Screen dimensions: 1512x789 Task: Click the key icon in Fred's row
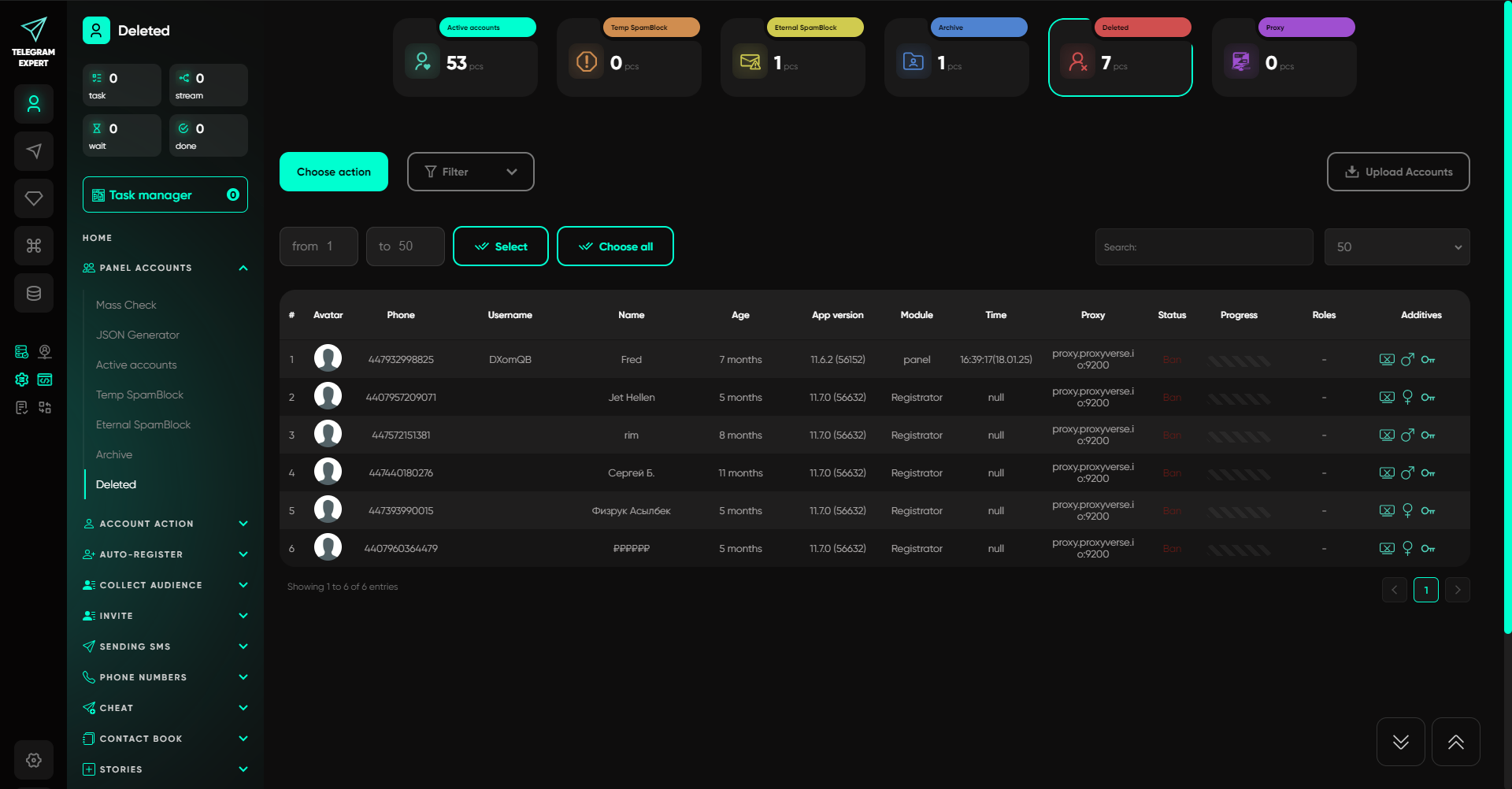click(1428, 360)
